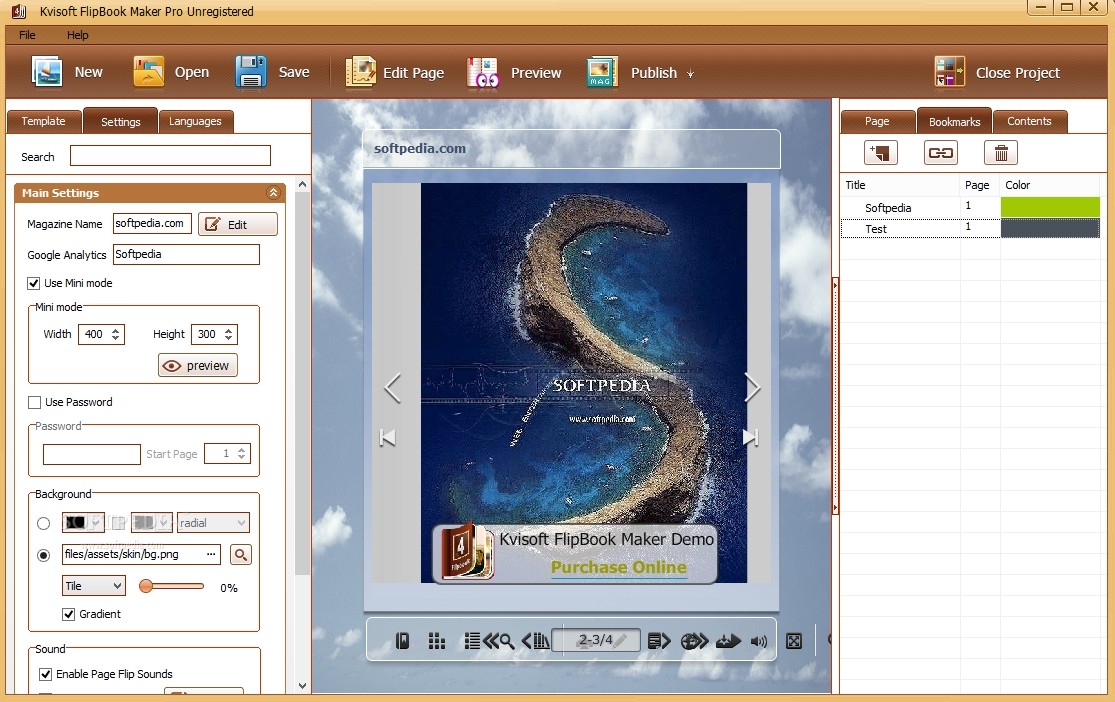Open the first background color dropdown
Image resolution: width=1115 pixels, height=702 pixels.
[83, 523]
